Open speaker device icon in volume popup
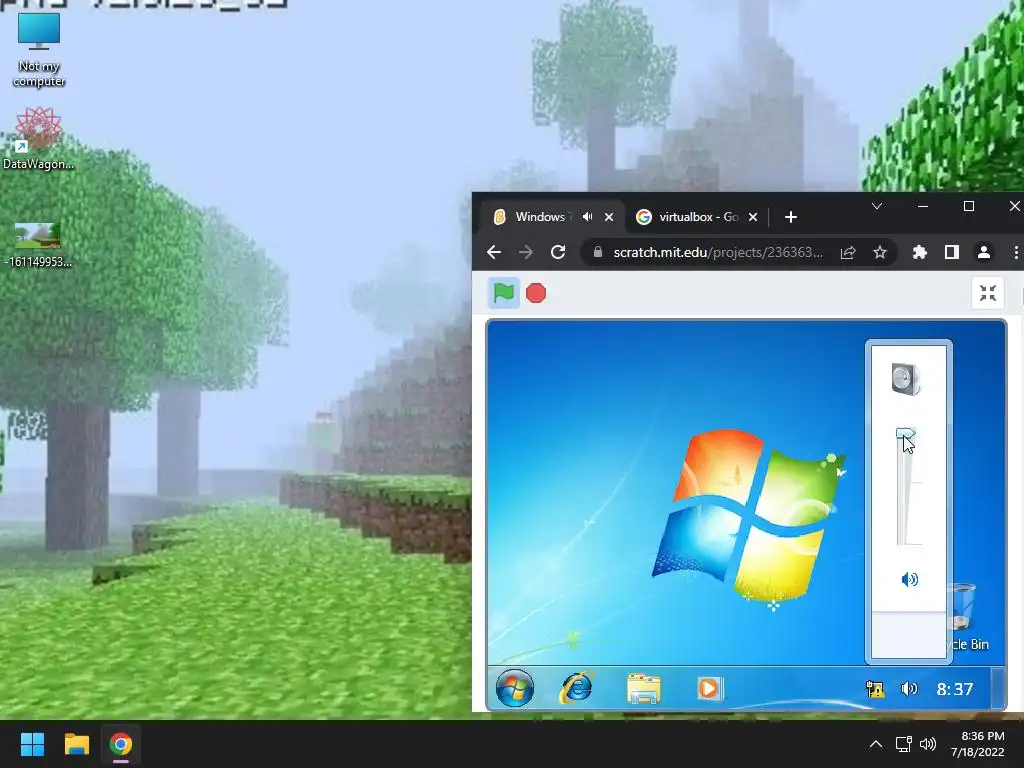 click(x=906, y=379)
